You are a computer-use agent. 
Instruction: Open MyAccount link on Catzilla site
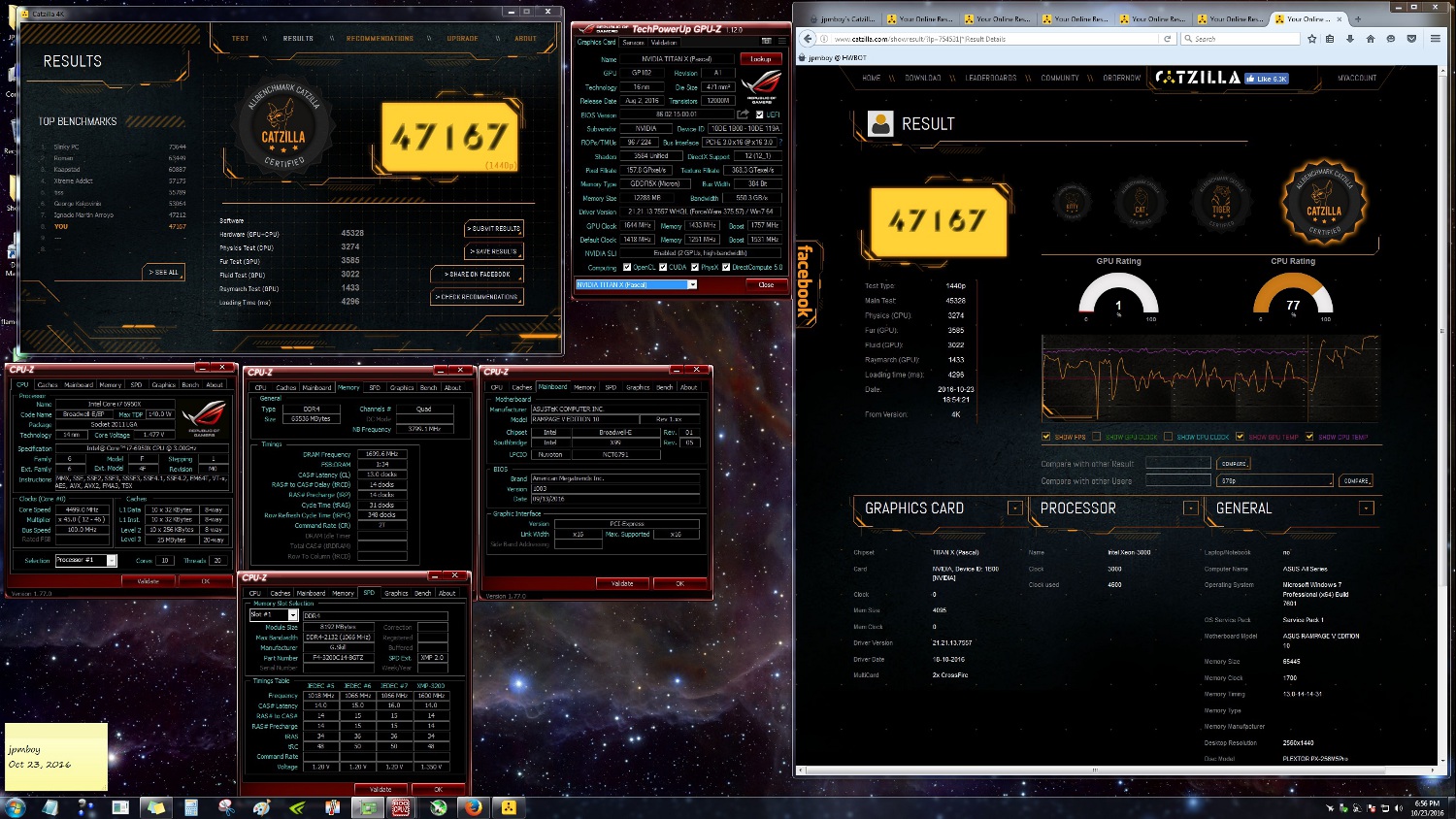click(1357, 78)
